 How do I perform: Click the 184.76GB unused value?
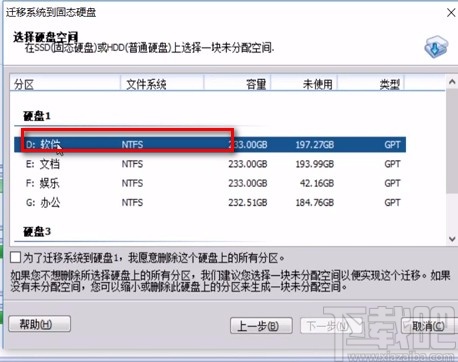[x=315, y=203]
